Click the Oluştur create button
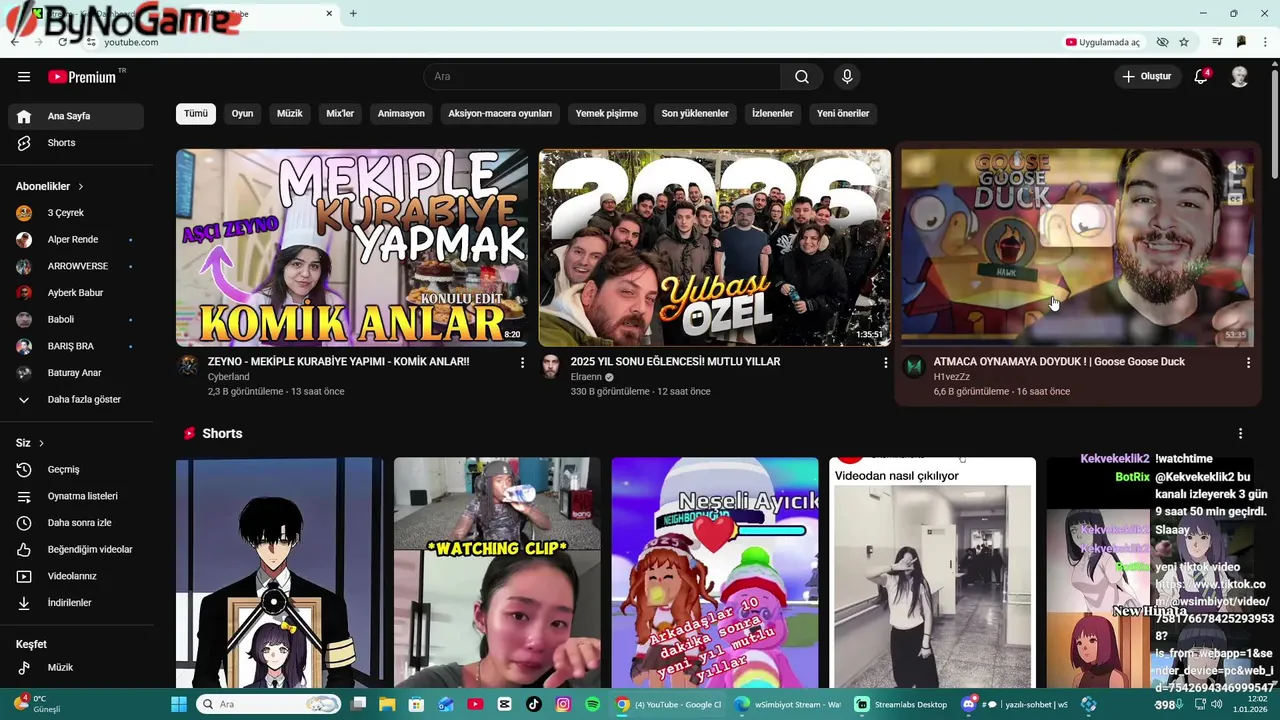The image size is (1280, 720). tap(1146, 77)
